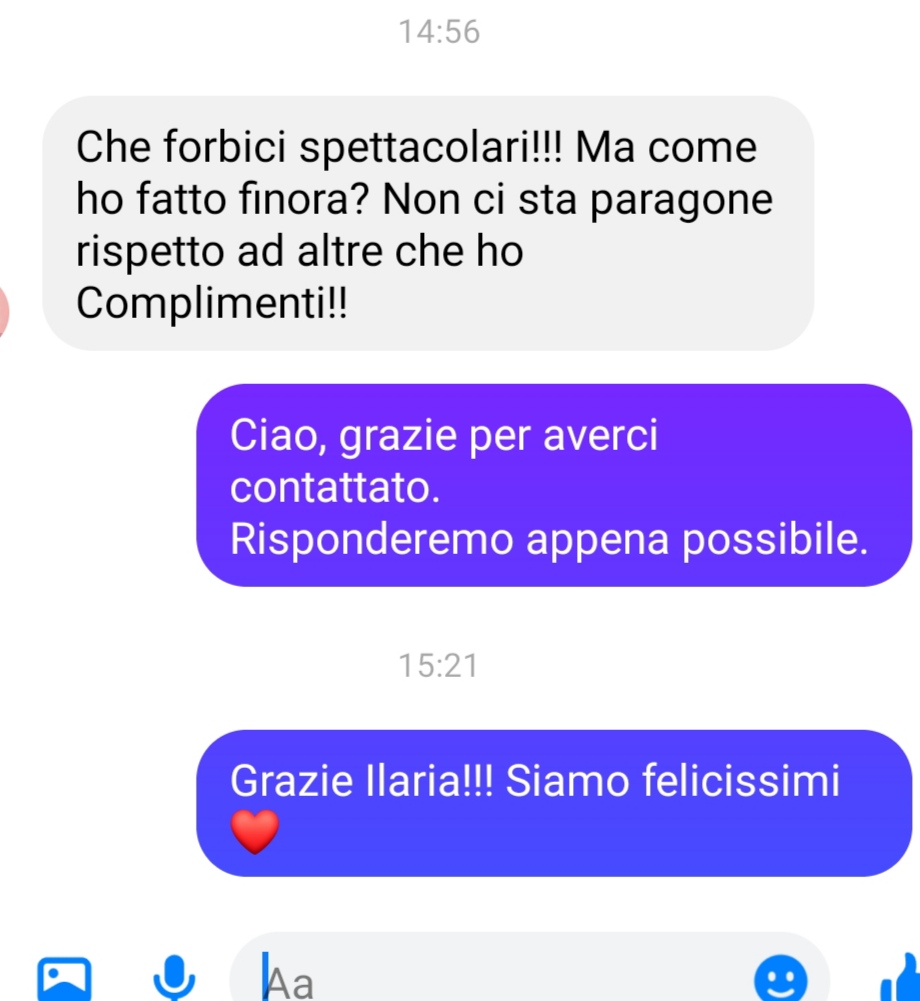Click the word "Complimenti!!" in the gray message

coord(212,303)
